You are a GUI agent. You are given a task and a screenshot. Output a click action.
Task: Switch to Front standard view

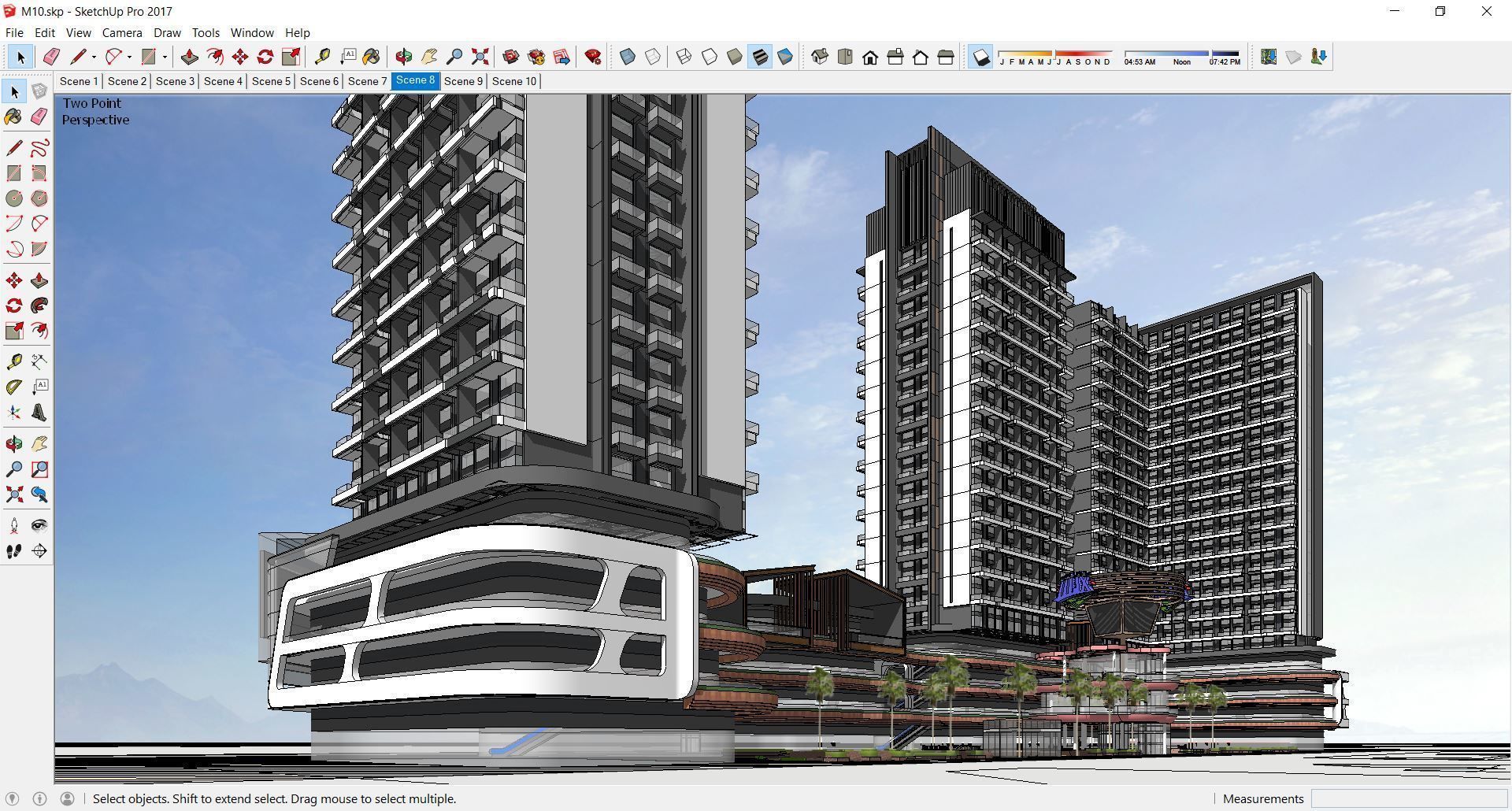(x=870, y=57)
